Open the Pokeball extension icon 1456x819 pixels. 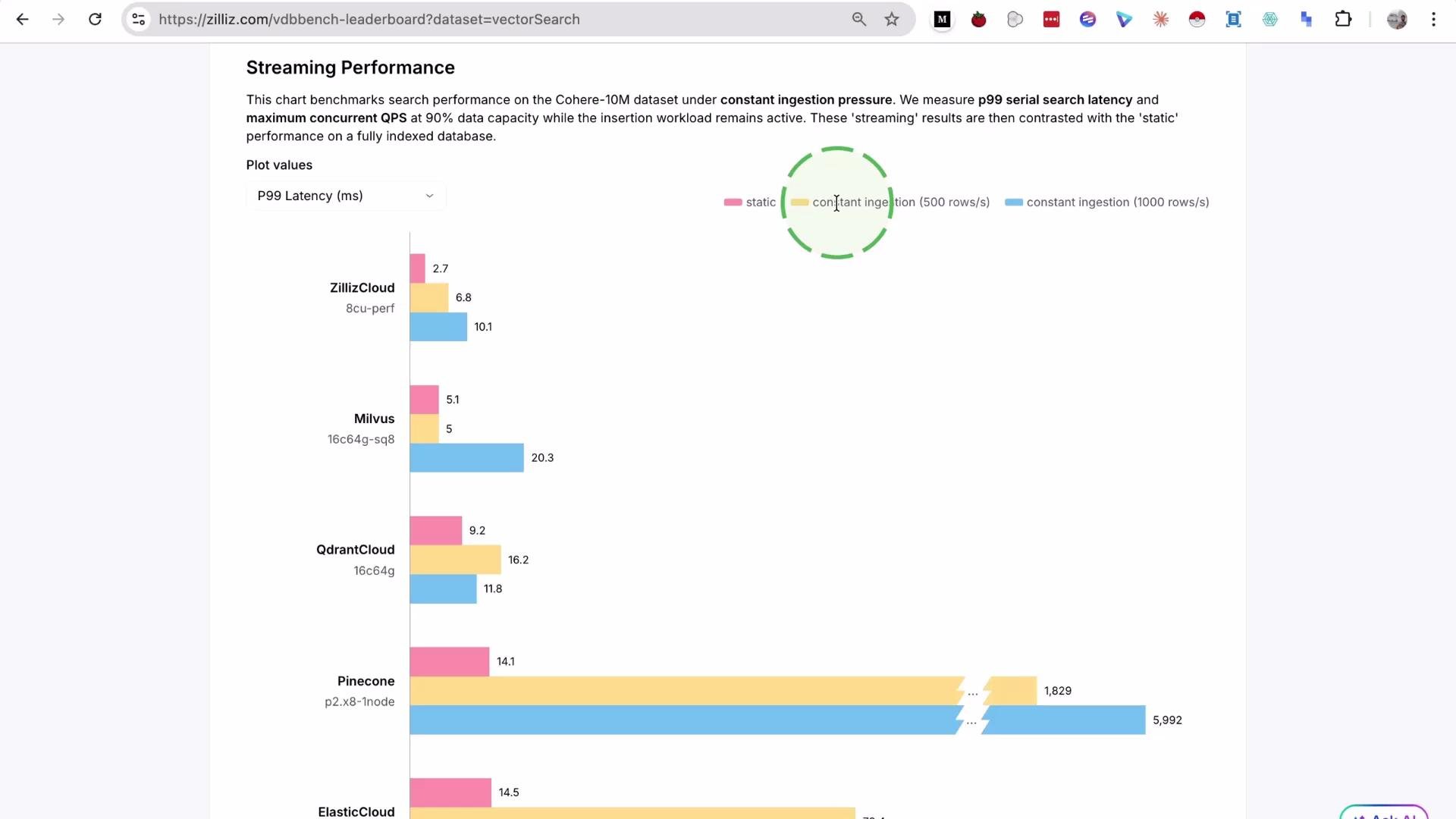coord(1197,20)
